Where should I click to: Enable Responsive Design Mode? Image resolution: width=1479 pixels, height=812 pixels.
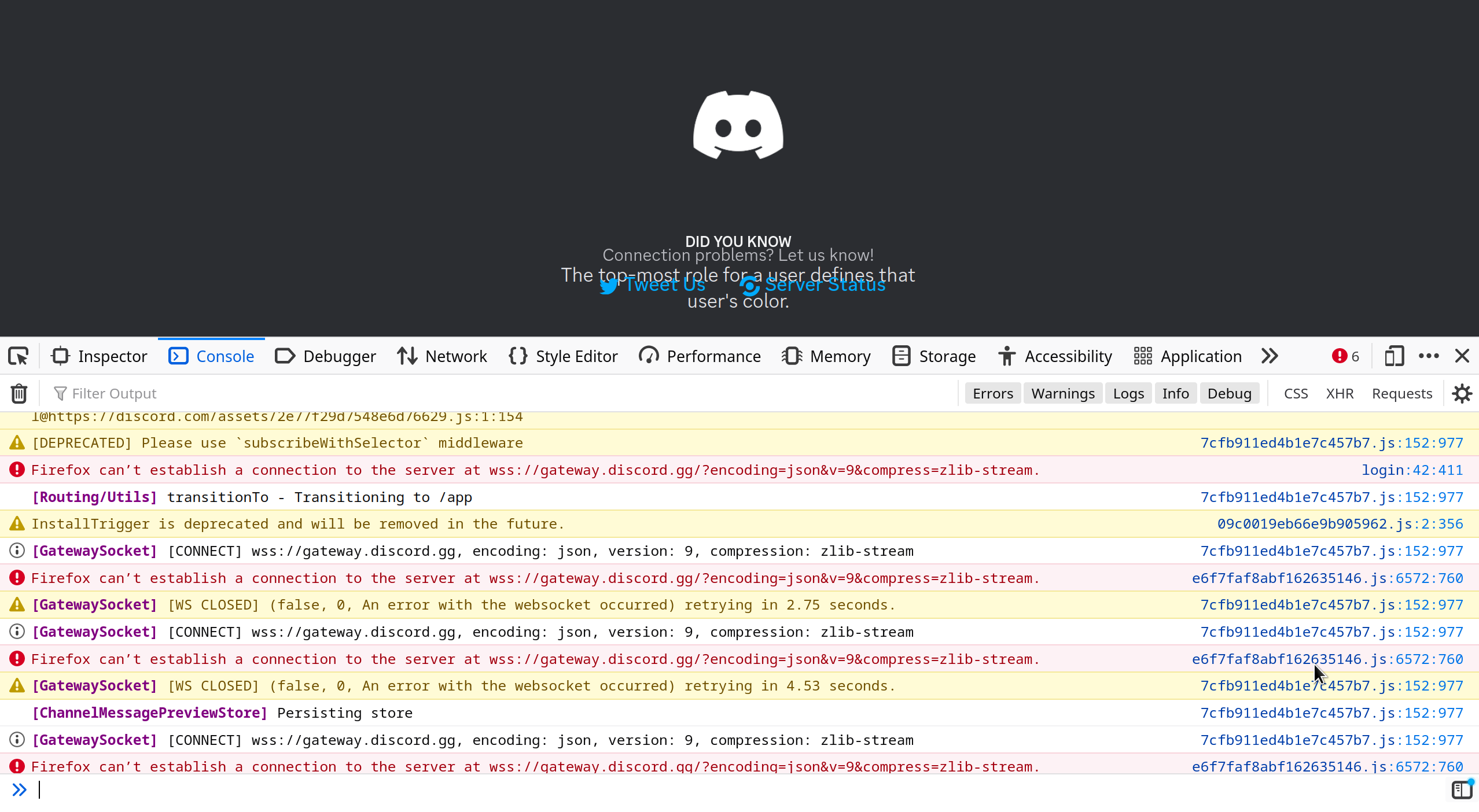pos(1393,356)
